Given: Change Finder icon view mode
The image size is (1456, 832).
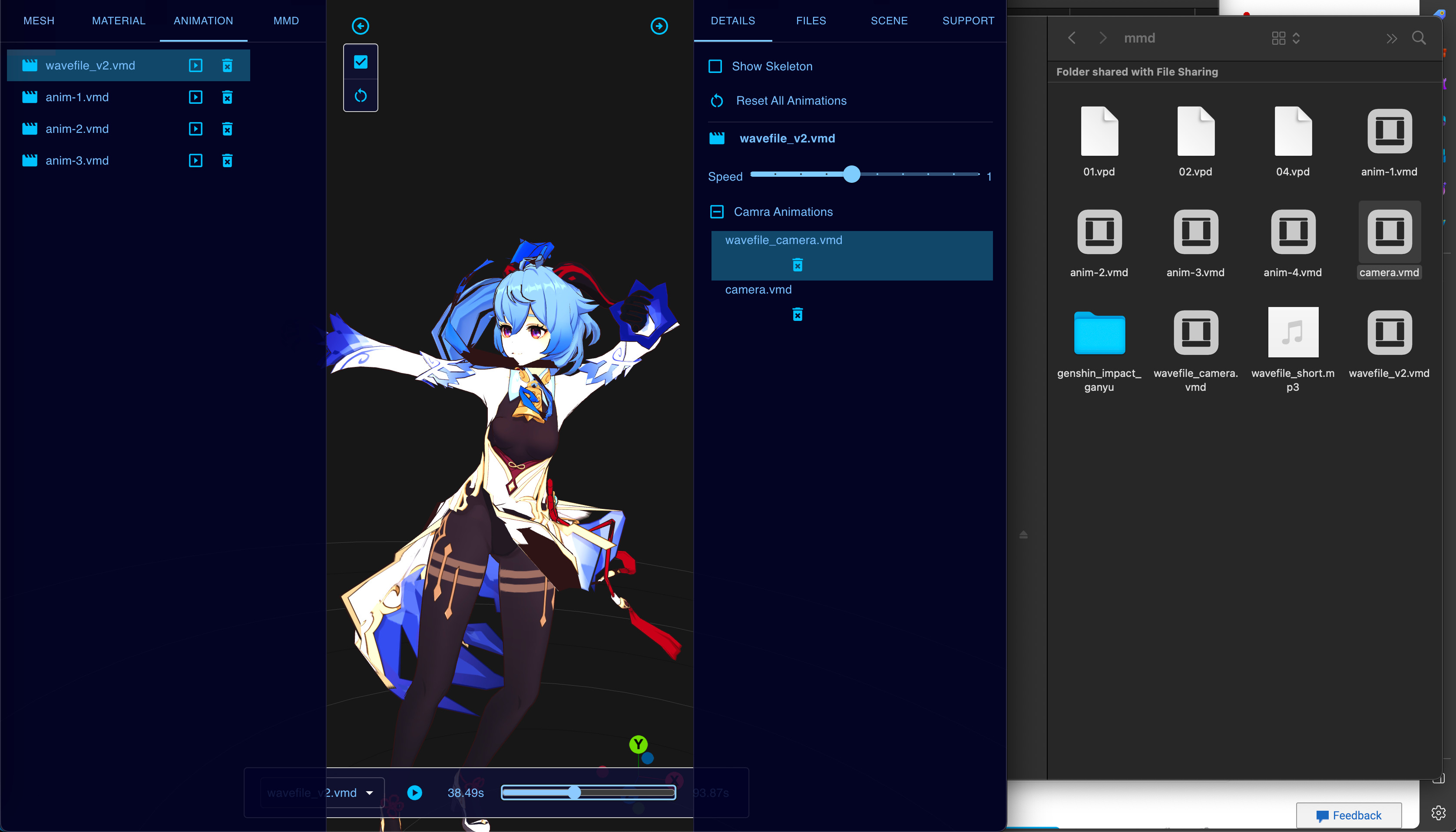Looking at the screenshot, I should [x=1286, y=38].
